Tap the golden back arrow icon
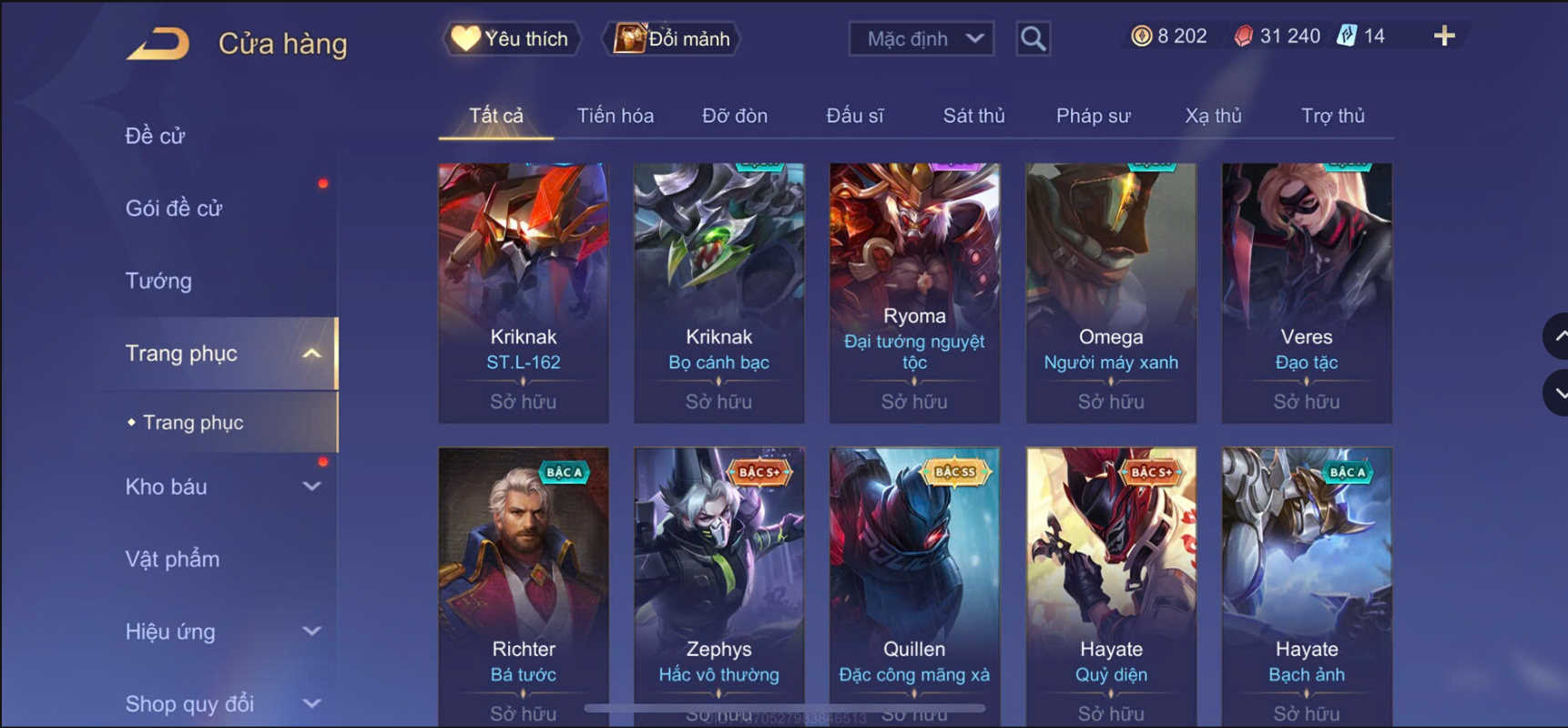Screen dimensions: 1568x728 pos(158,43)
